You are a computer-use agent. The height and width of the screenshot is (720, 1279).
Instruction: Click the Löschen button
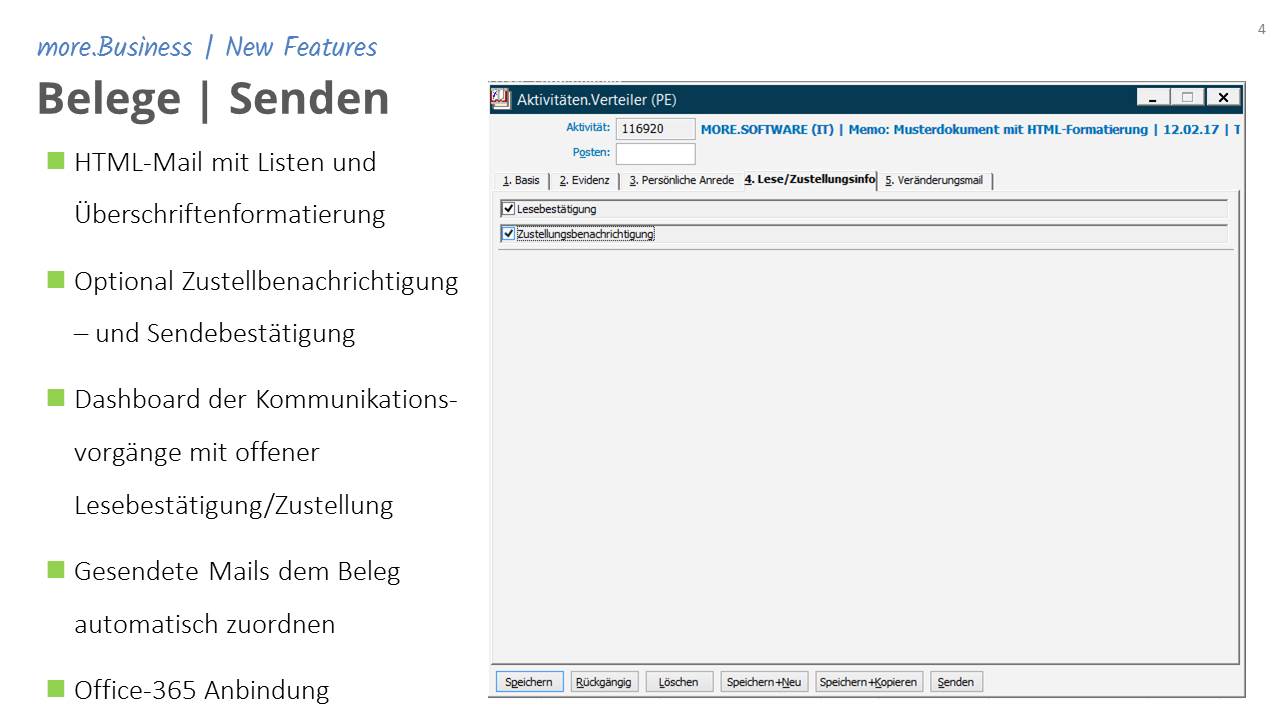pos(679,682)
